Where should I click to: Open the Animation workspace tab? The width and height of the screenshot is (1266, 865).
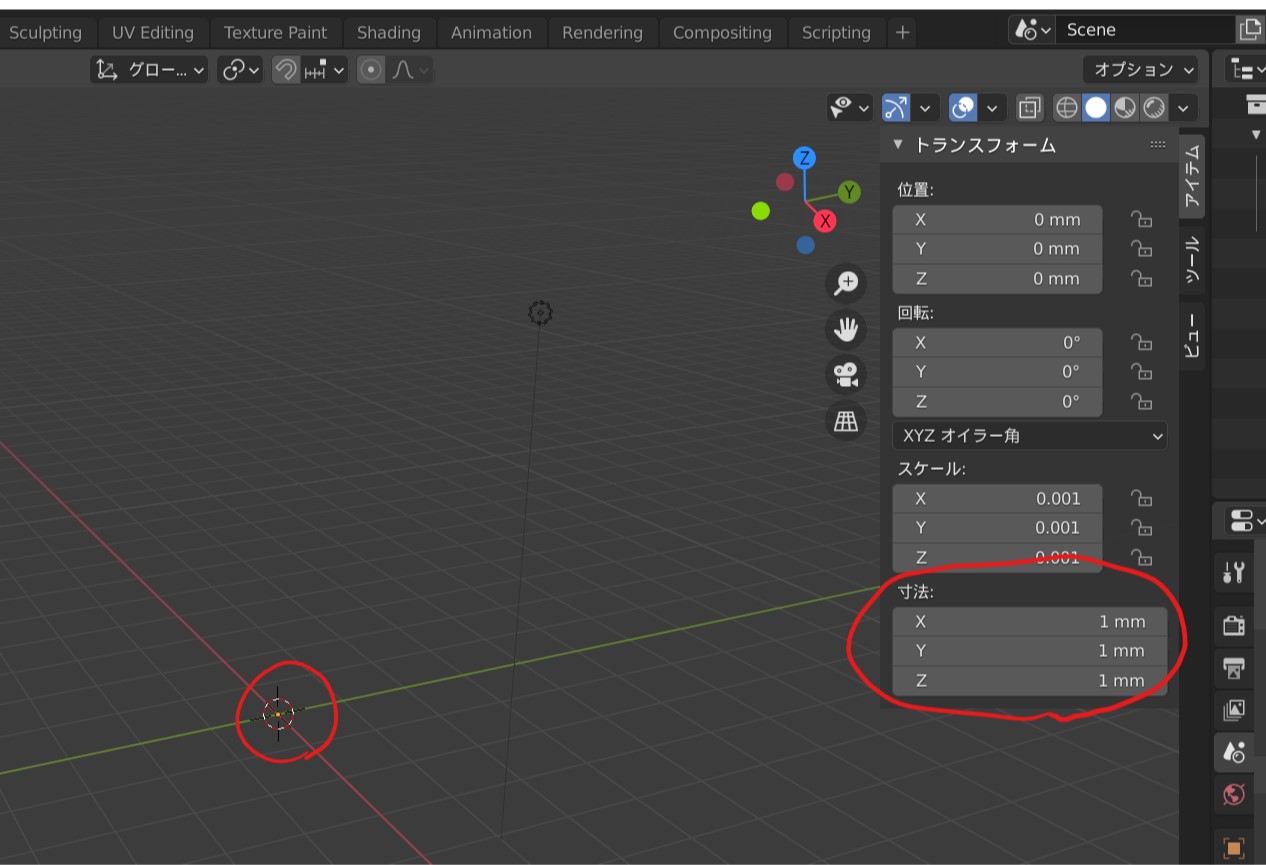(x=491, y=32)
